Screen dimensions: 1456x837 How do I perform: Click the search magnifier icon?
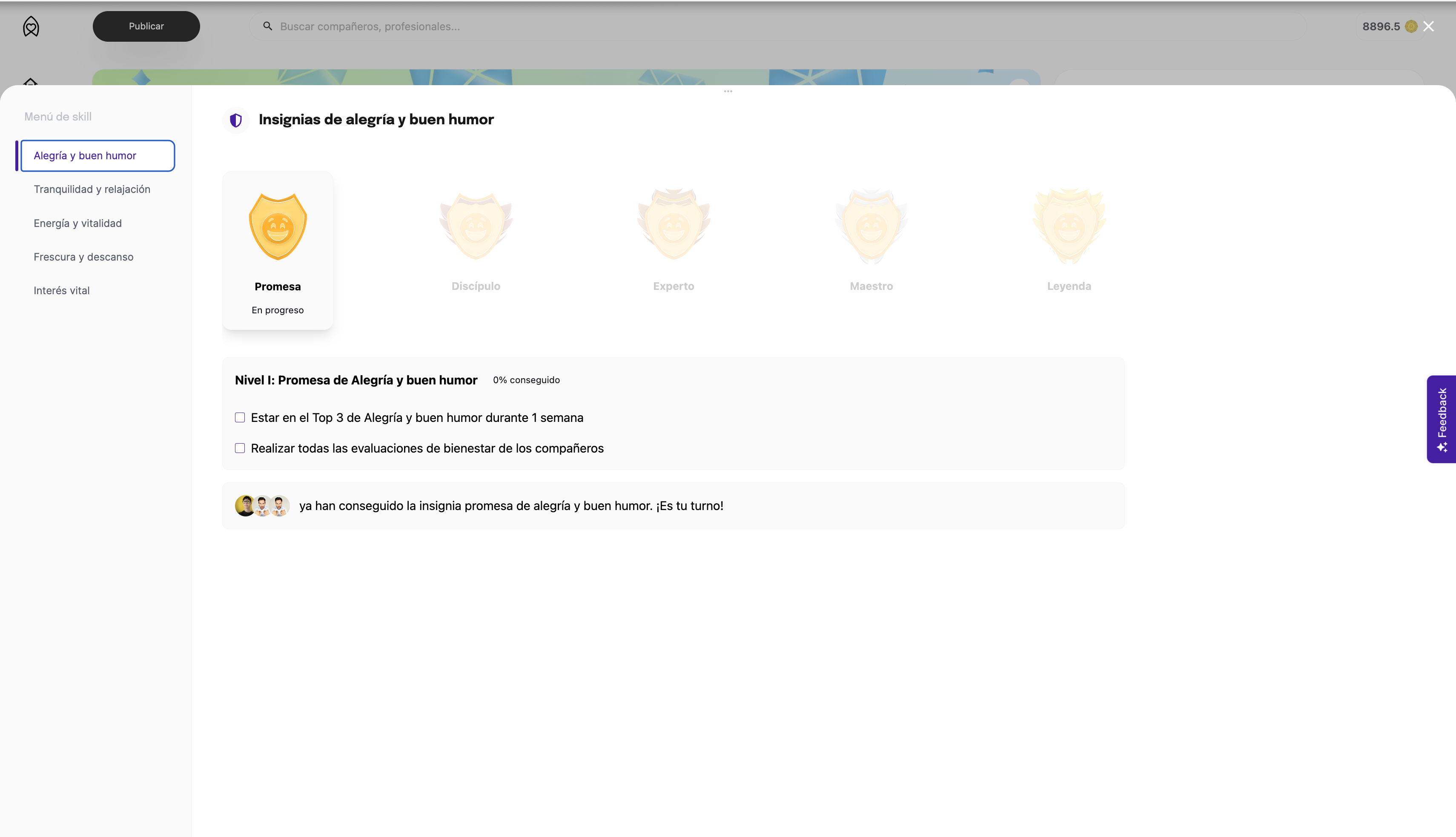coord(267,26)
